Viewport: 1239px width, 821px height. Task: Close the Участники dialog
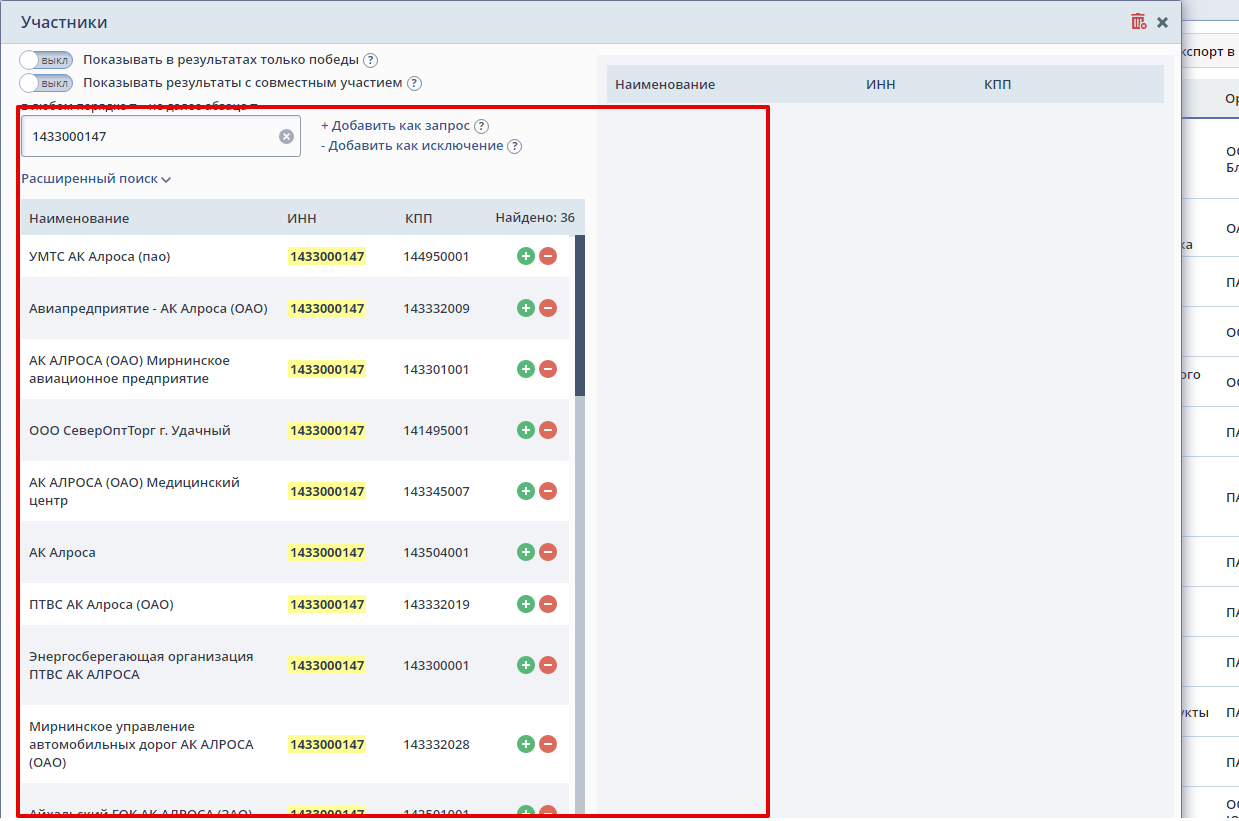click(x=1162, y=22)
